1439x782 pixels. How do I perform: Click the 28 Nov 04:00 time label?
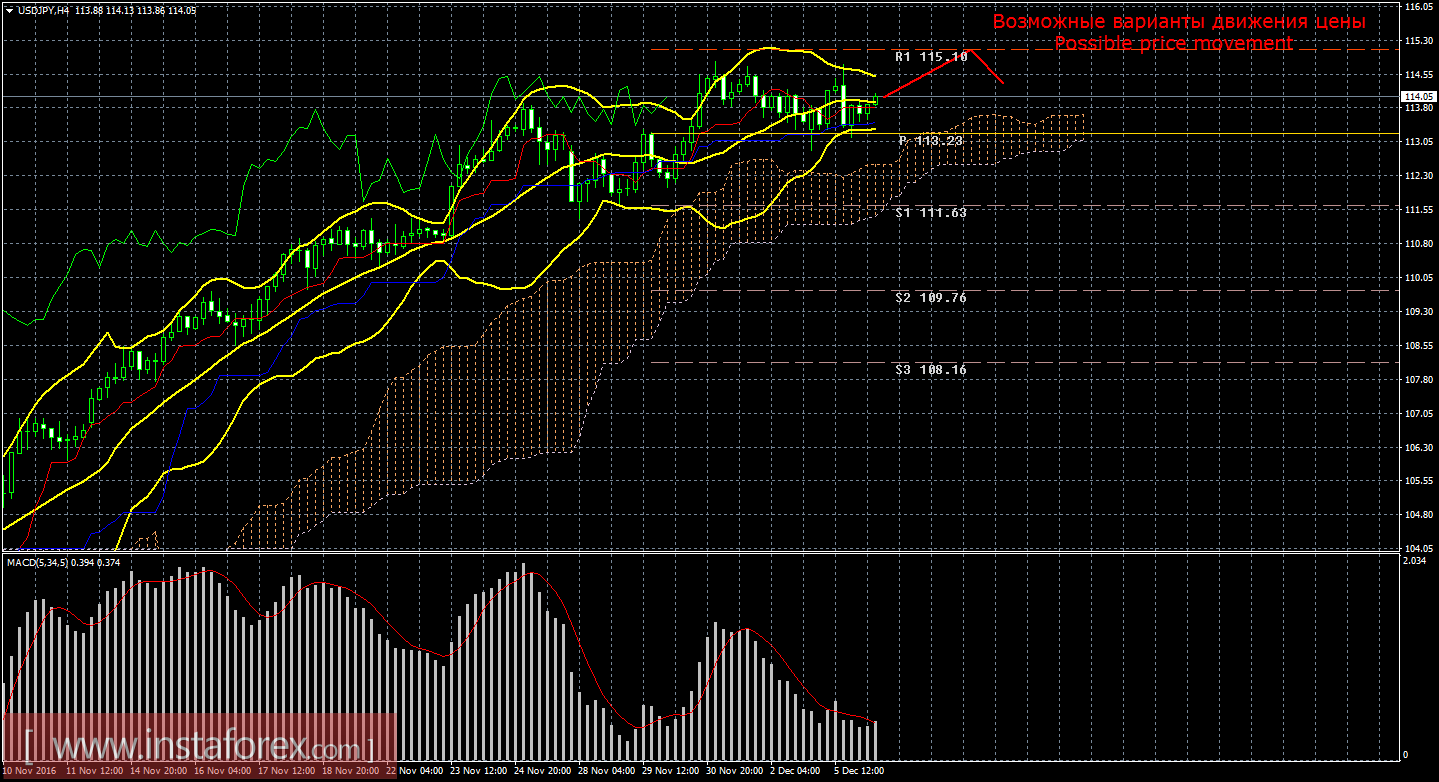[x=606, y=771]
